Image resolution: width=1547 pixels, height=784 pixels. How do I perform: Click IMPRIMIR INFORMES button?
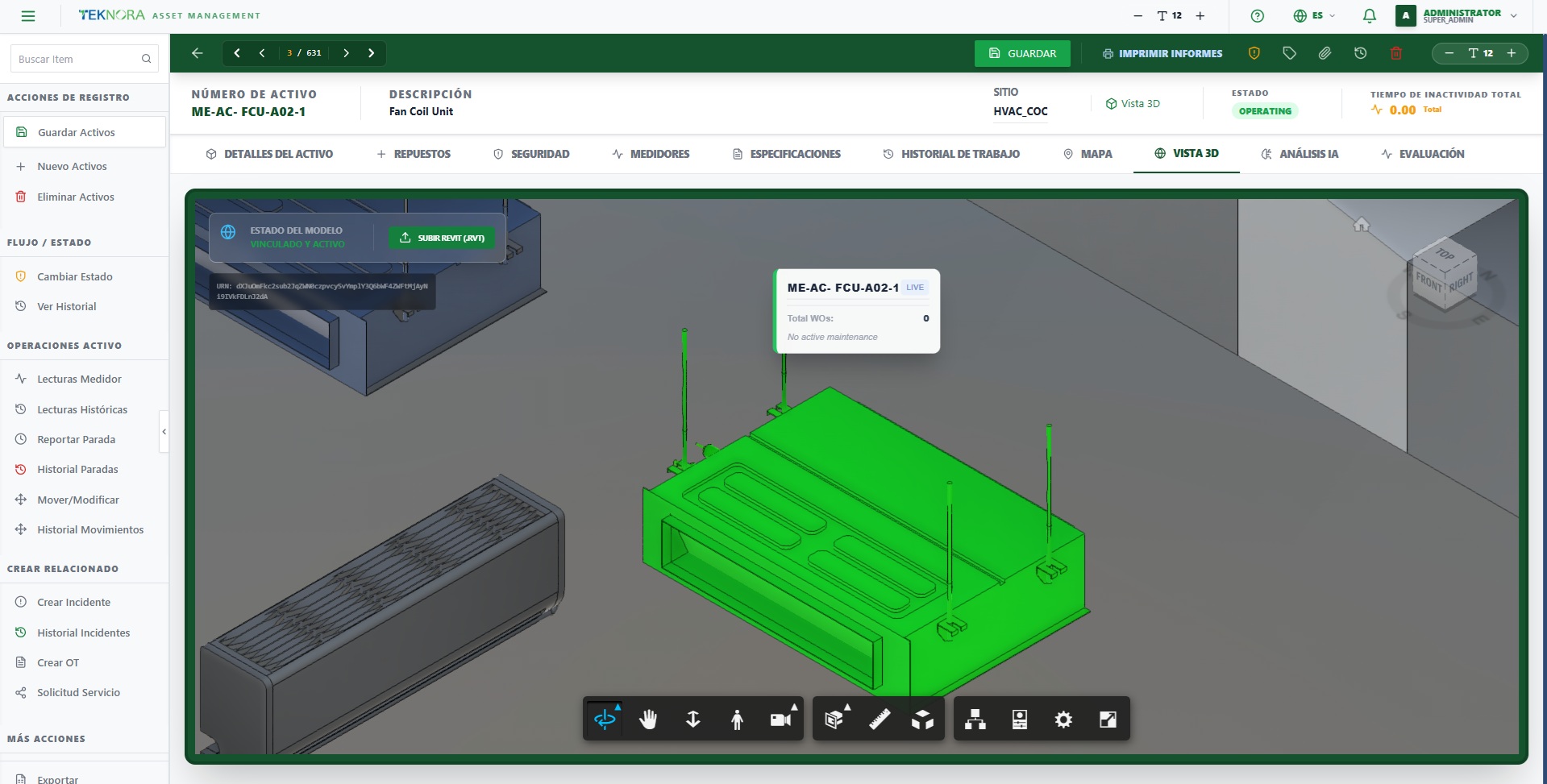point(1162,53)
